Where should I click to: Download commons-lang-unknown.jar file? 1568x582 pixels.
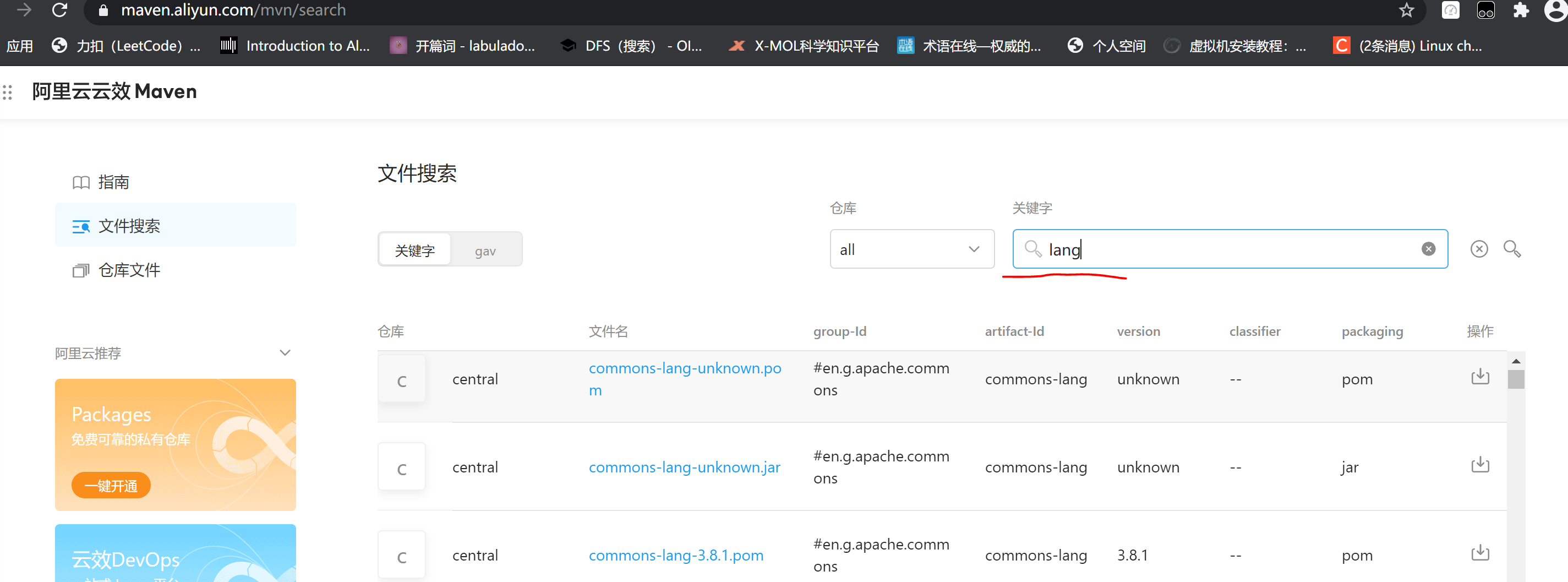1480,466
